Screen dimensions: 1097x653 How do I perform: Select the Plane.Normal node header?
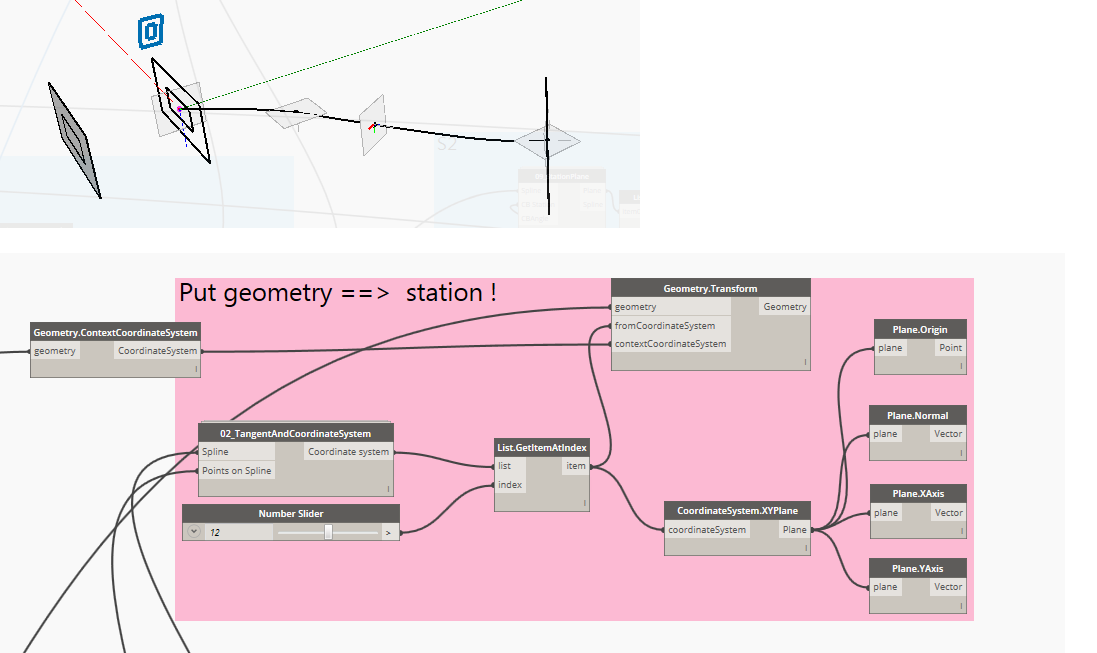point(918,415)
